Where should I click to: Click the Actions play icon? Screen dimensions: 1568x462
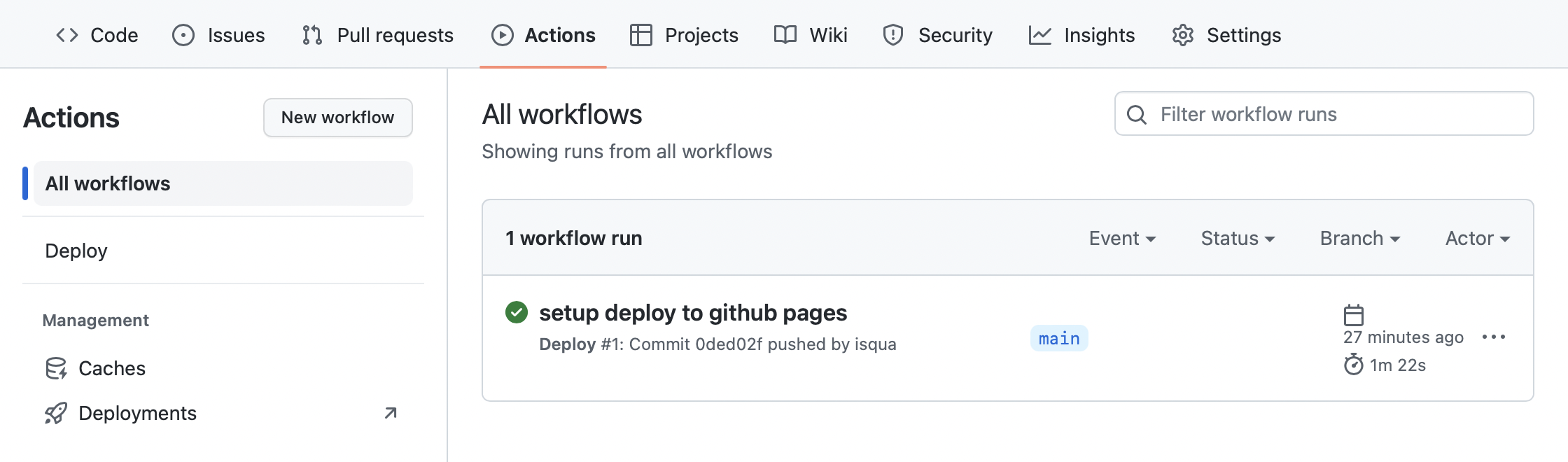pos(502,35)
